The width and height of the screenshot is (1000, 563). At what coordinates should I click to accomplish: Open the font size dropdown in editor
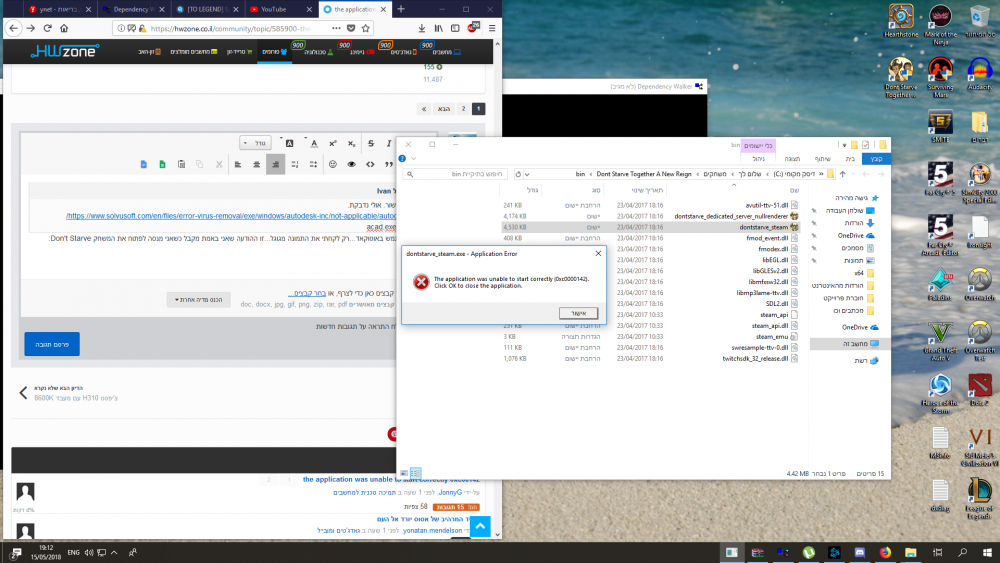click(256, 143)
